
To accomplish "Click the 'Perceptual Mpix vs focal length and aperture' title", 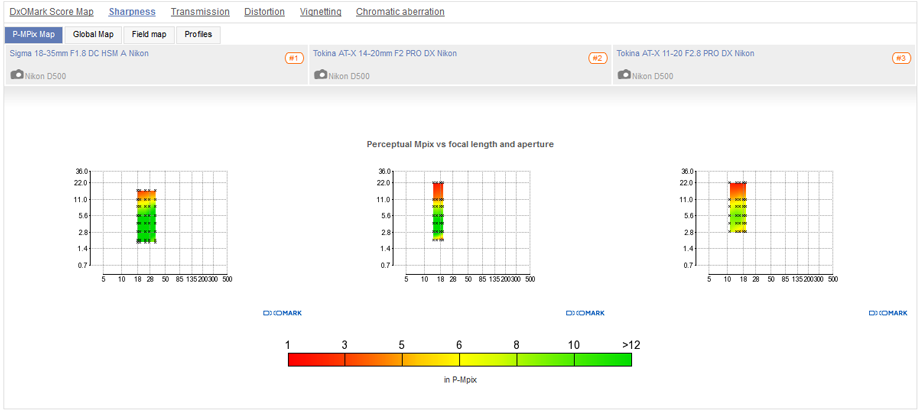I will point(460,144).
